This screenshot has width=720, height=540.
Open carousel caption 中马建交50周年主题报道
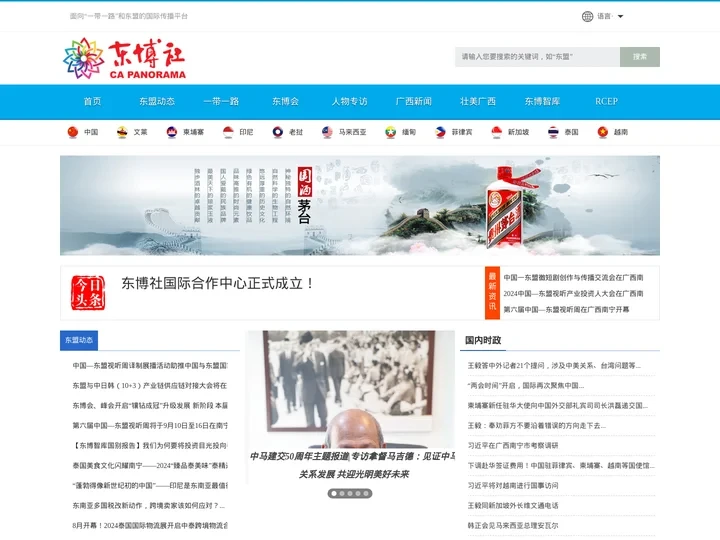tap(352, 465)
